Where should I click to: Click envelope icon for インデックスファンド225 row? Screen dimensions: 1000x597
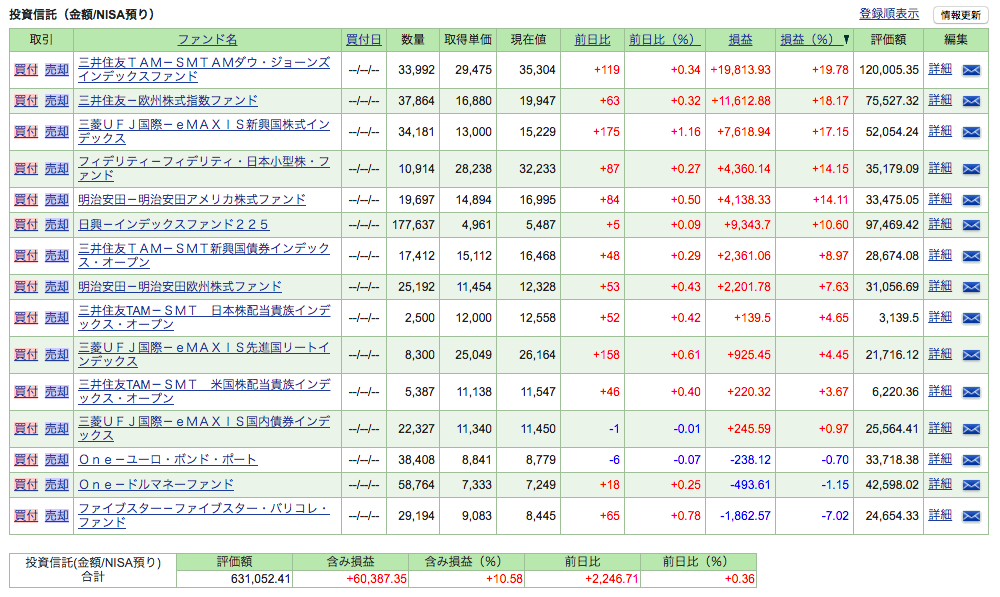(x=971, y=225)
